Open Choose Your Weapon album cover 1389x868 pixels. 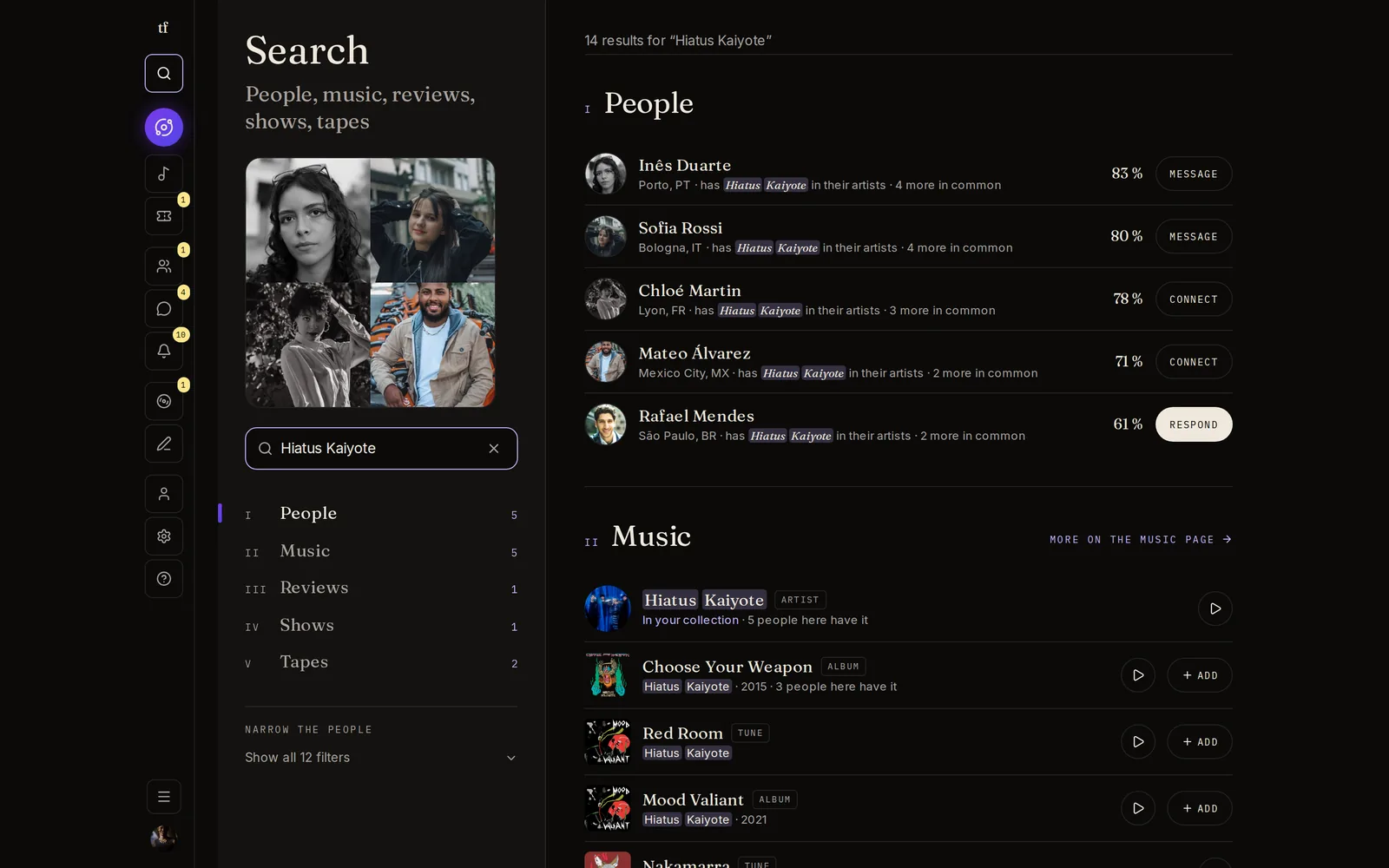[608, 675]
